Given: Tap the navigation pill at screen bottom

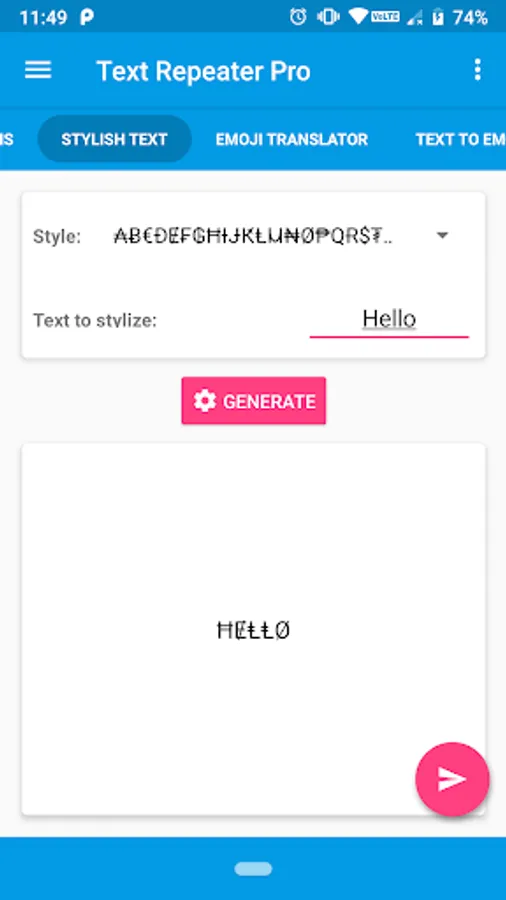Looking at the screenshot, I should [x=253, y=869].
